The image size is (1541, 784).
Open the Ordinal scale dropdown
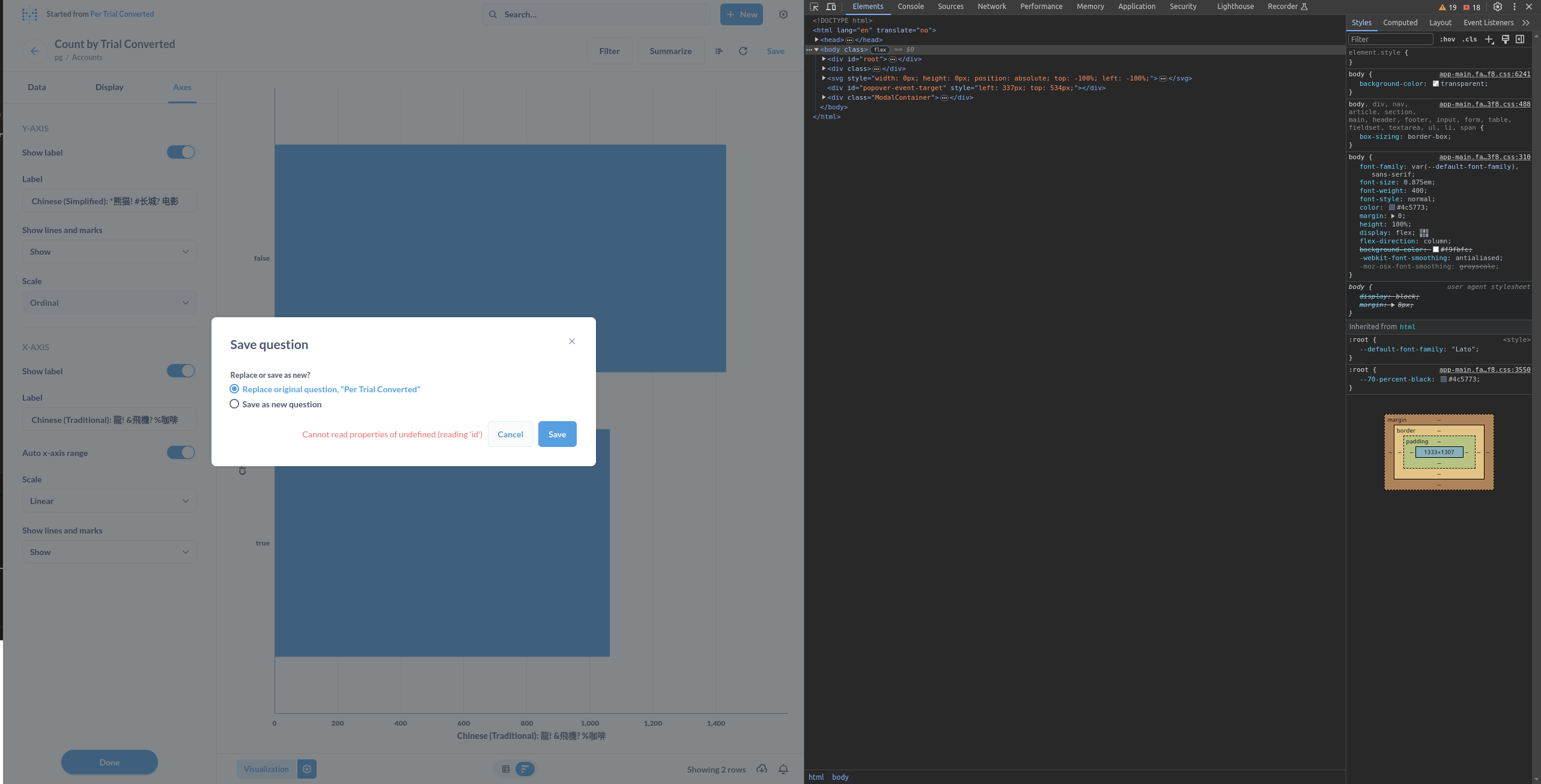(x=109, y=302)
